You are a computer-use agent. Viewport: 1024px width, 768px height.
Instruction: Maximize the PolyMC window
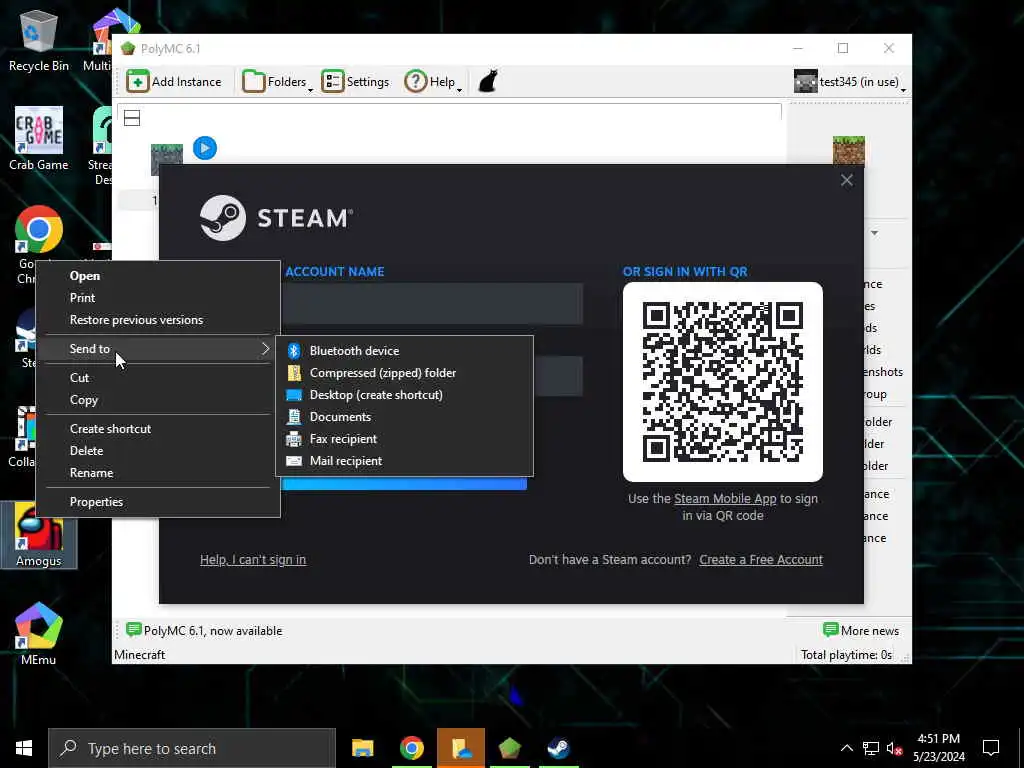point(843,48)
